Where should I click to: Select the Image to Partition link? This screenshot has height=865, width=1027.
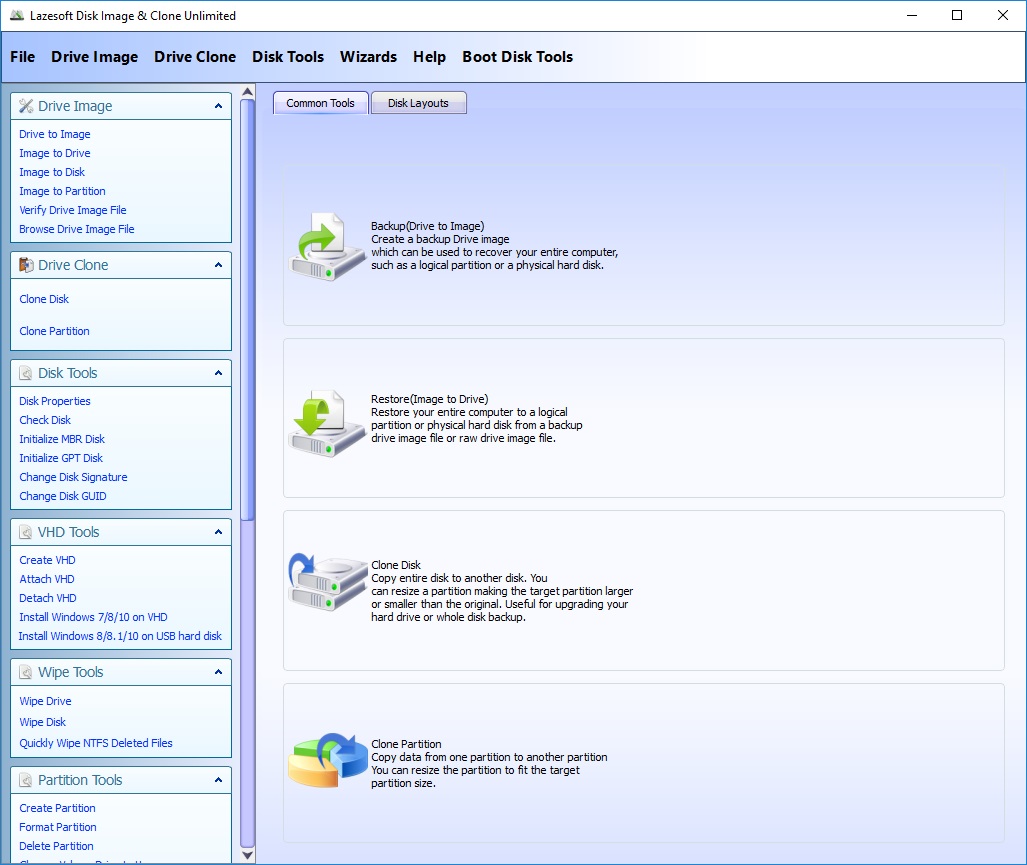click(62, 191)
